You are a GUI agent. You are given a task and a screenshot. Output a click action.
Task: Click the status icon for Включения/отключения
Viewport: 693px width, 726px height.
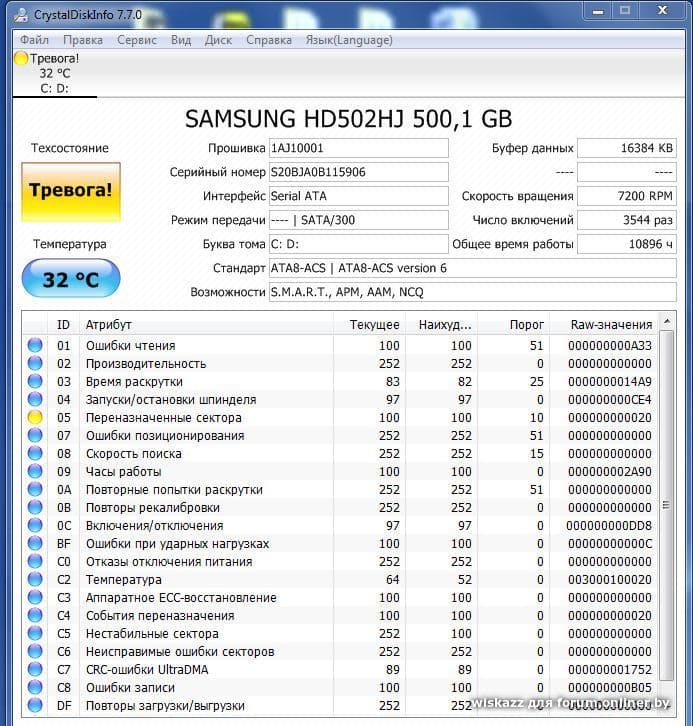click(35, 525)
